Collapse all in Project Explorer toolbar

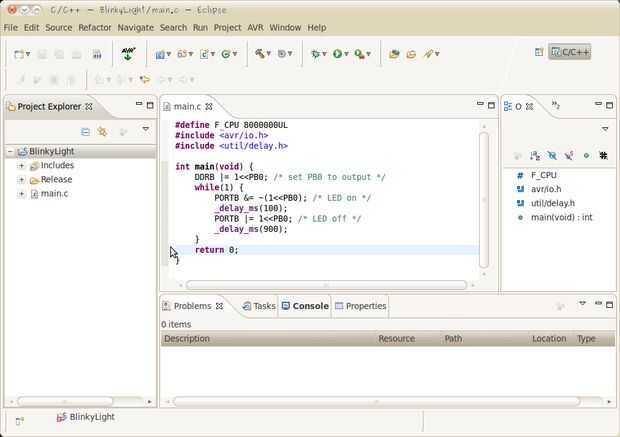pyautogui.click(x=85, y=131)
